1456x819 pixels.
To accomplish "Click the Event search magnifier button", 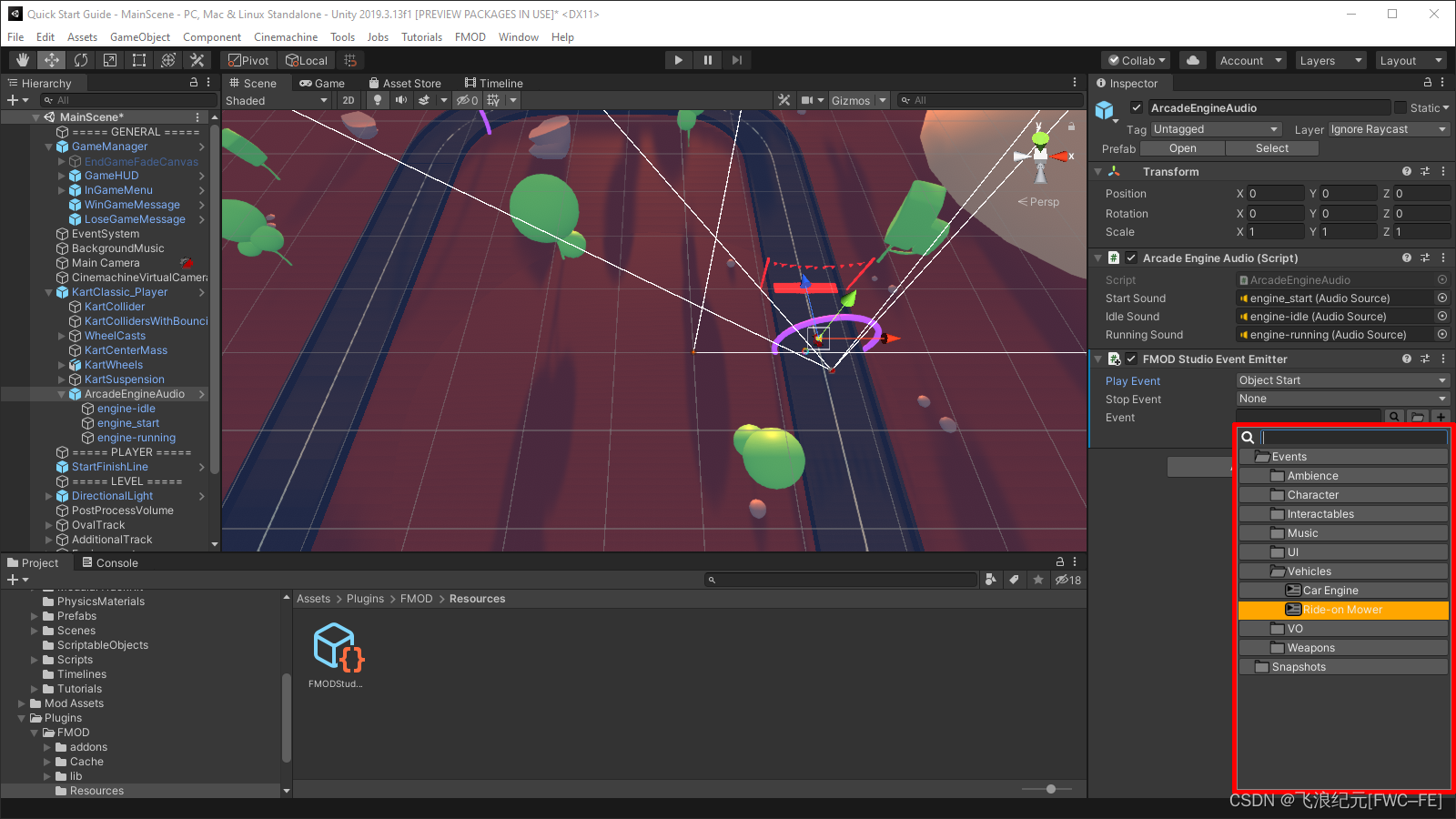I will (x=1394, y=417).
